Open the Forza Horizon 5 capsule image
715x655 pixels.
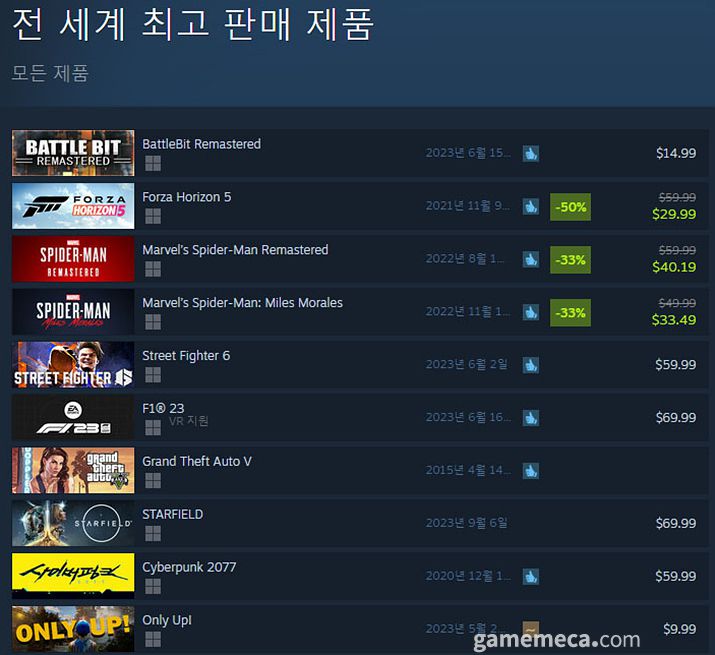(73, 206)
